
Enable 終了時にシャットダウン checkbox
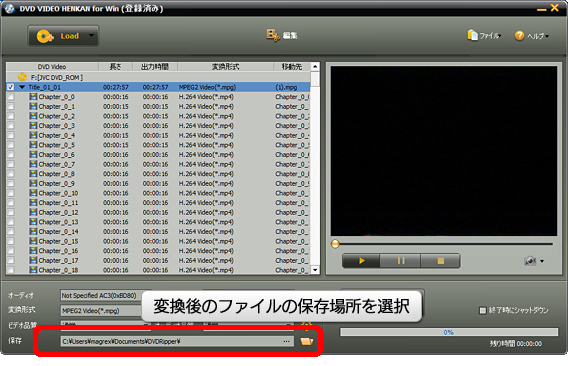tap(483, 311)
